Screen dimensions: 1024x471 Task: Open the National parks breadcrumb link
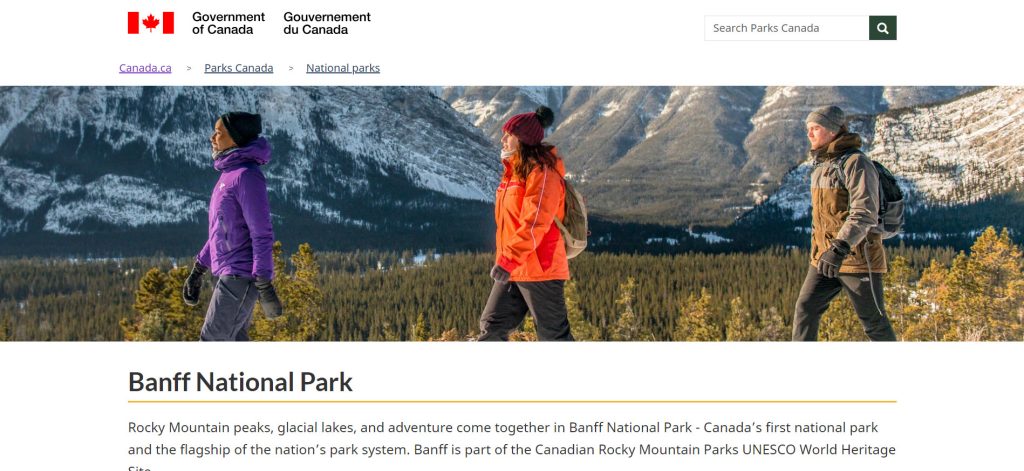343,68
